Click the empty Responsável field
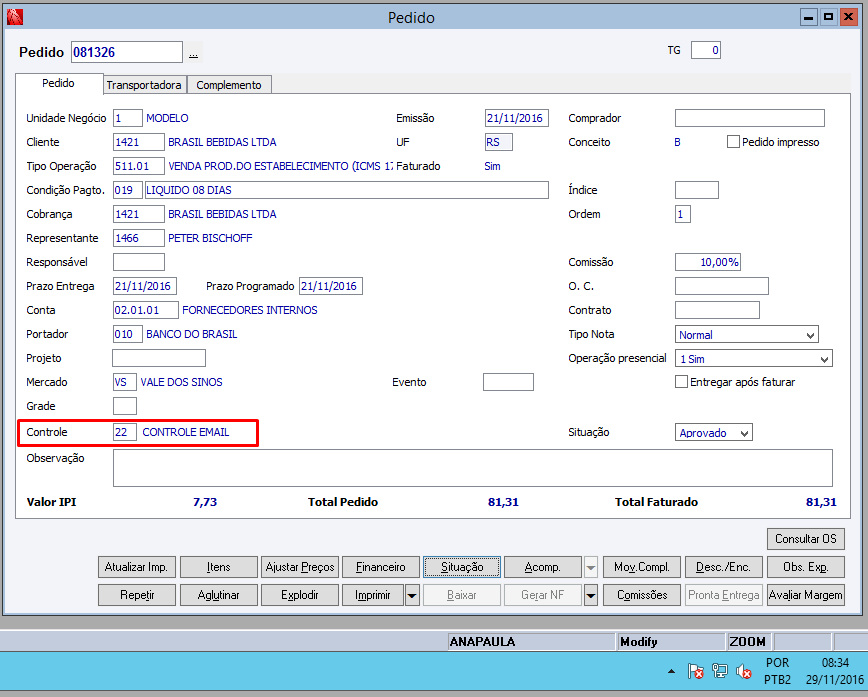The width and height of the screenshot is (868, 697). coord(138,262)
